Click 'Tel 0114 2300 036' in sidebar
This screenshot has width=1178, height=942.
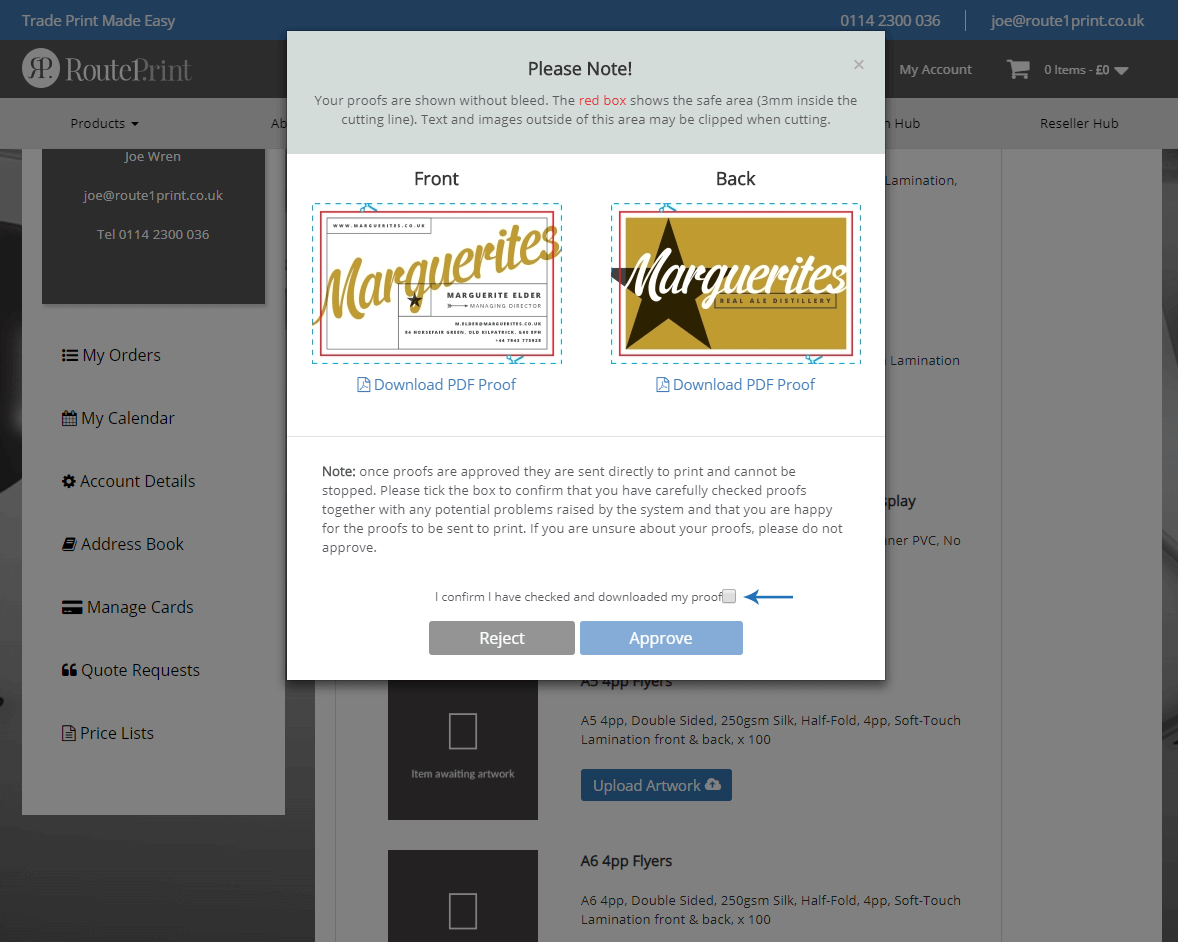[153, 234]
